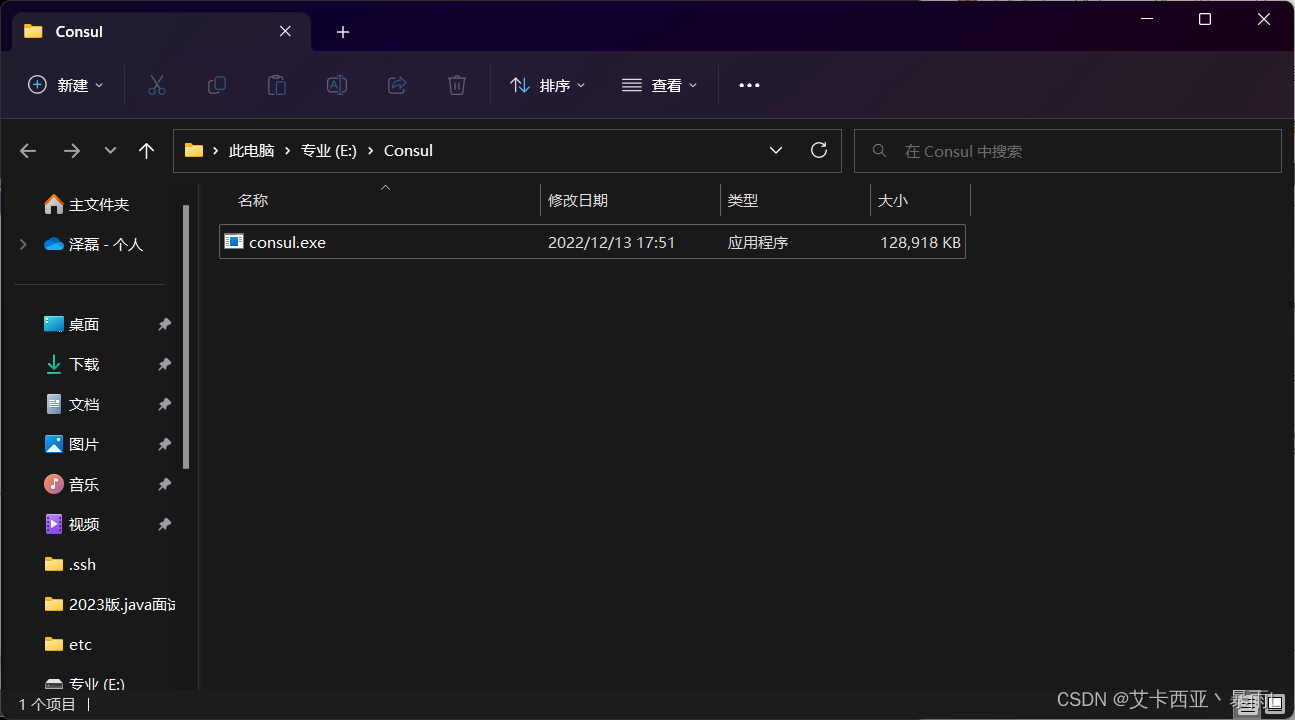Select the consul.exe file name
The image size is (1295, 720).
[287, 242]
